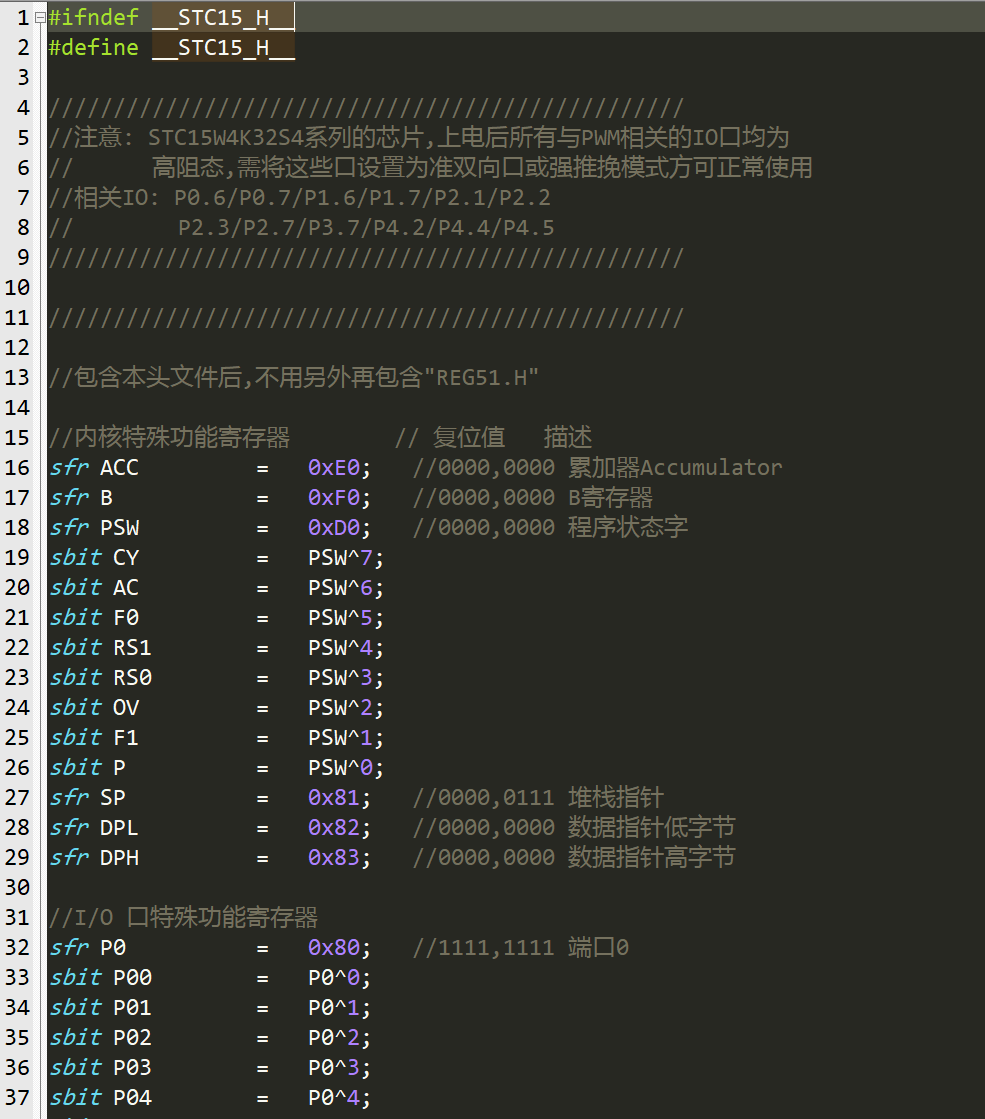Click the sfr keyword on line 27
The width and height of the screenshot is (985, 1119).
pos(69,797)
